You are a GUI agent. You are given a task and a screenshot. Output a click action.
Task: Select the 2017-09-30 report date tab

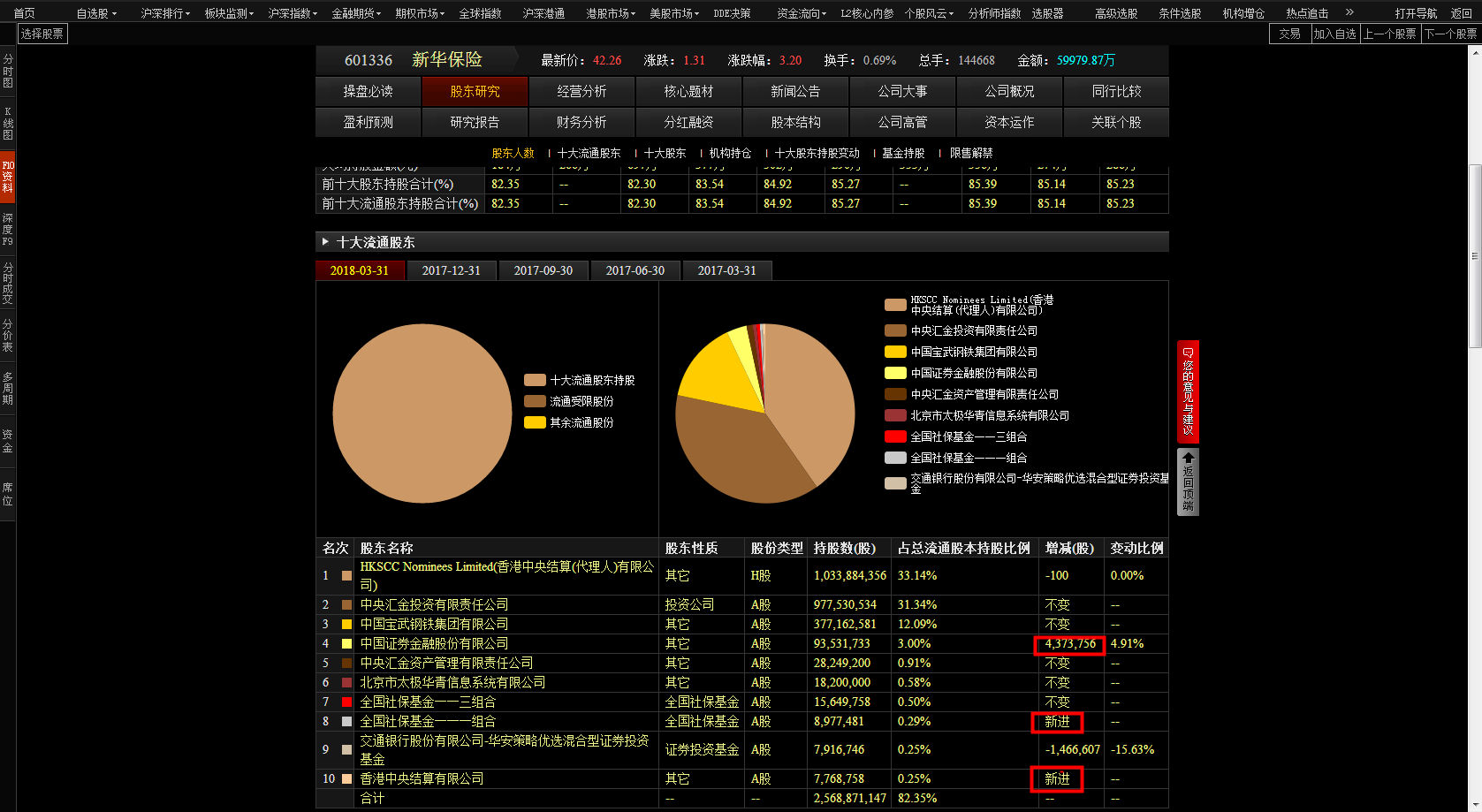click(543, 270)
